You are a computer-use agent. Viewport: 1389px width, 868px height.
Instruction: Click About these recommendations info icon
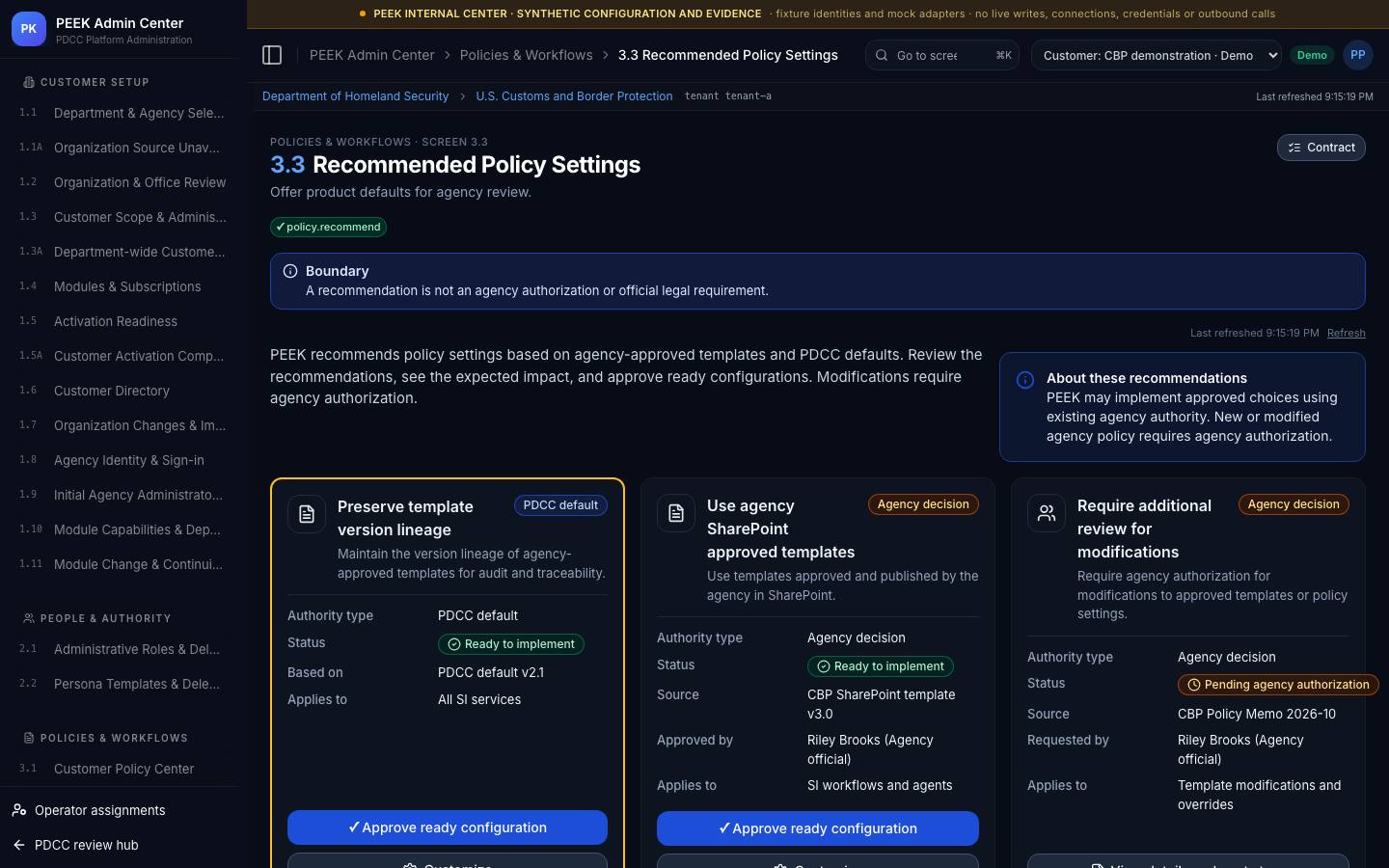click(1025, 380)
